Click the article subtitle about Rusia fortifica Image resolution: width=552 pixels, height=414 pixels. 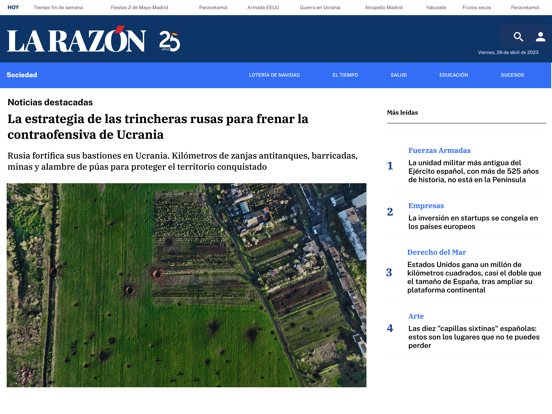click(x=182, y=161)
